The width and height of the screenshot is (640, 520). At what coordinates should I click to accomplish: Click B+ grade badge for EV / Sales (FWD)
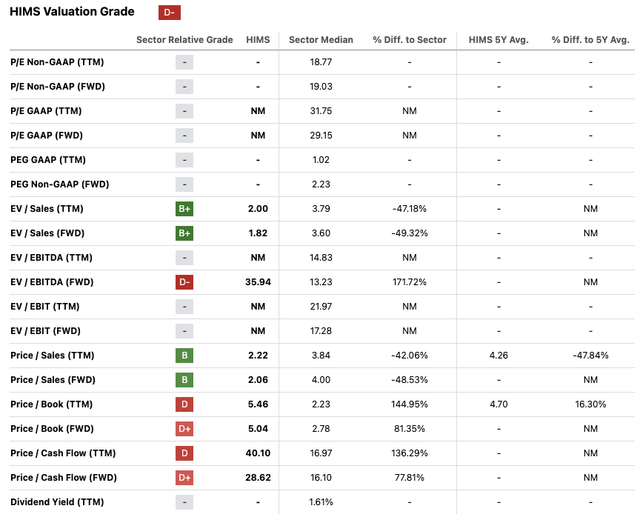click(184, 233)
